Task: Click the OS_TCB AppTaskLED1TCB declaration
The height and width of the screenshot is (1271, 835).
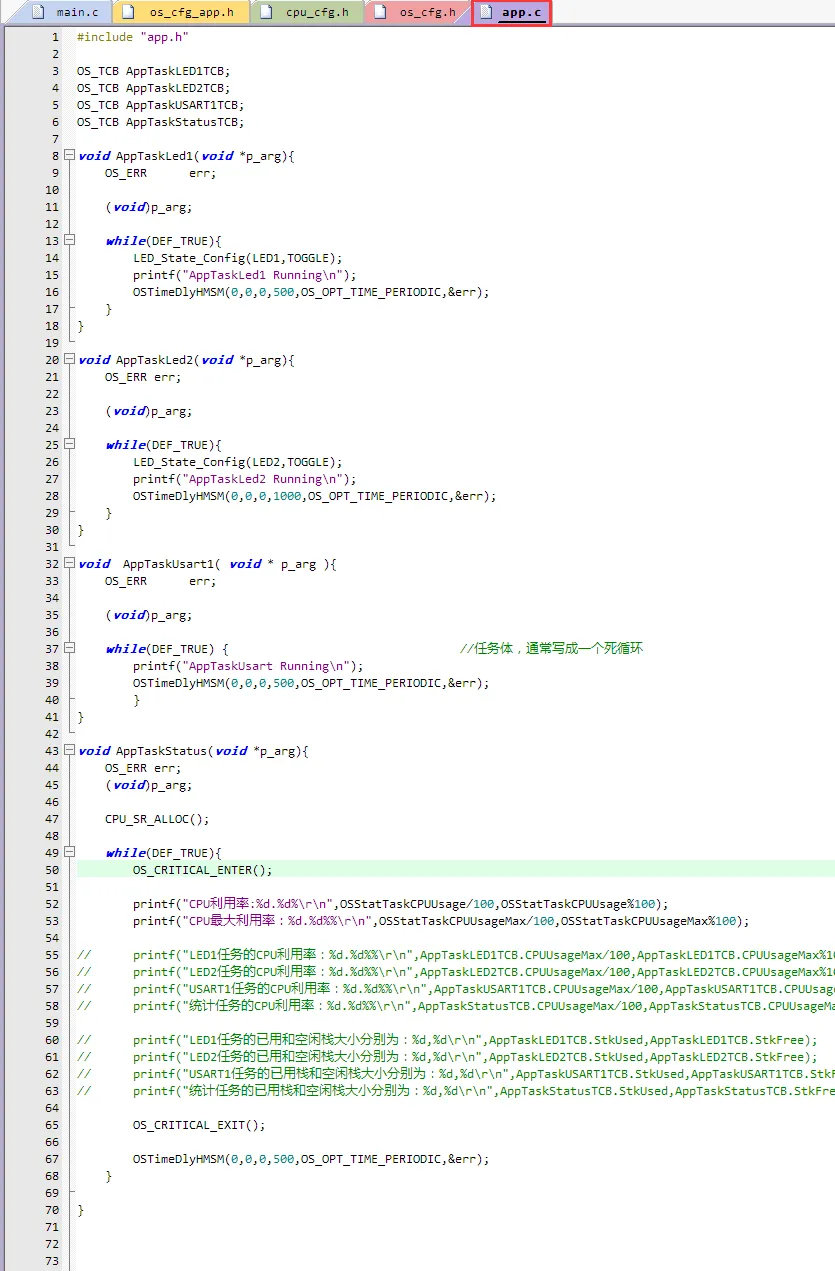Action: point(153,71)
